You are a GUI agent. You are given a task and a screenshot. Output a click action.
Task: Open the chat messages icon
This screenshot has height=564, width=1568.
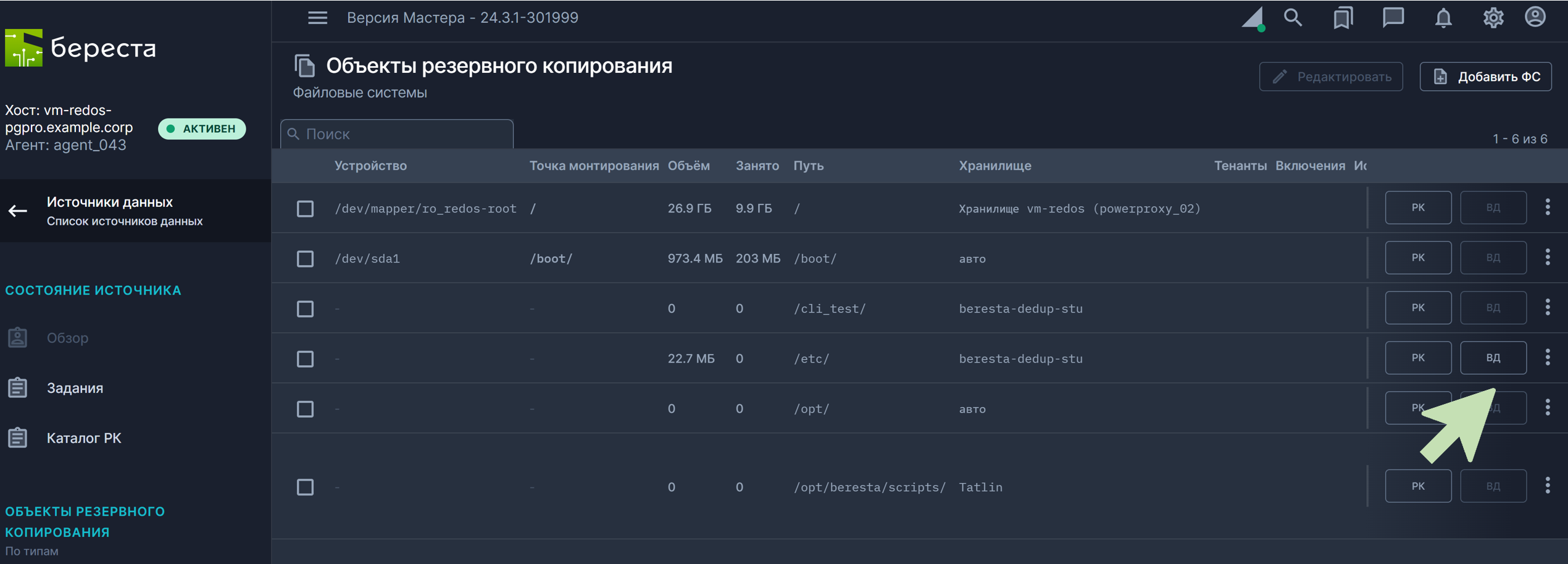click(x=1393, y=18)
